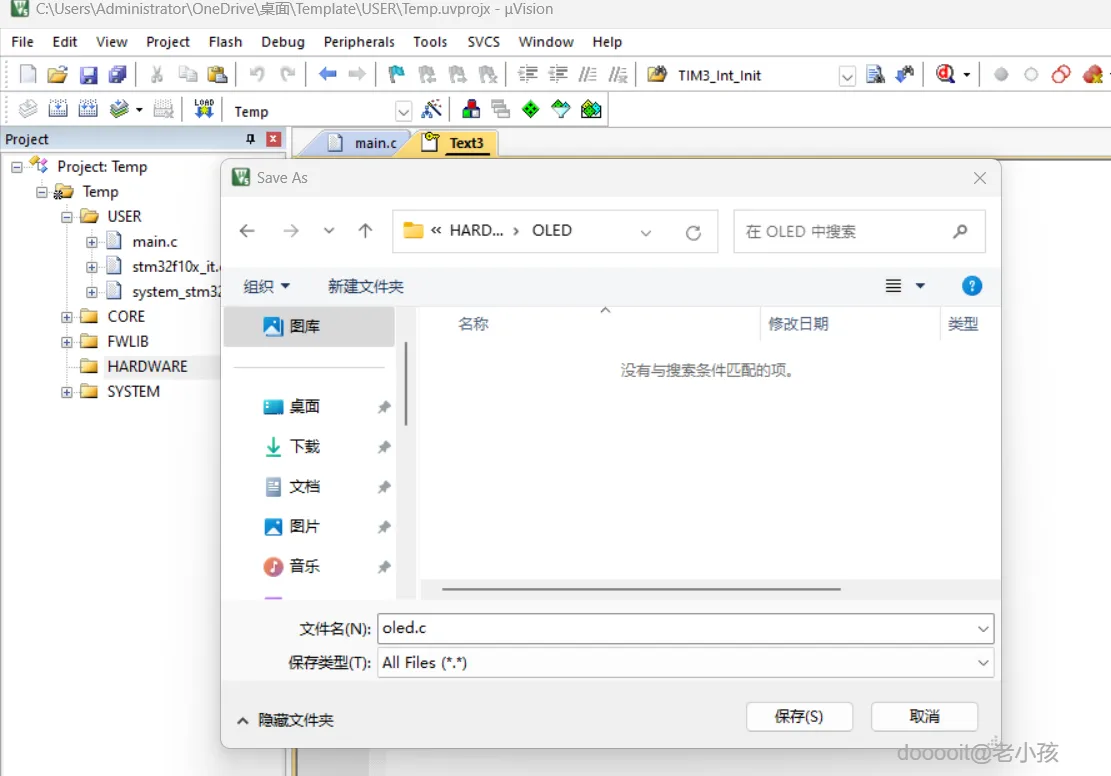Expand the CORE folder node
This screenshot has width=1111, height=776.
point(67,317)
